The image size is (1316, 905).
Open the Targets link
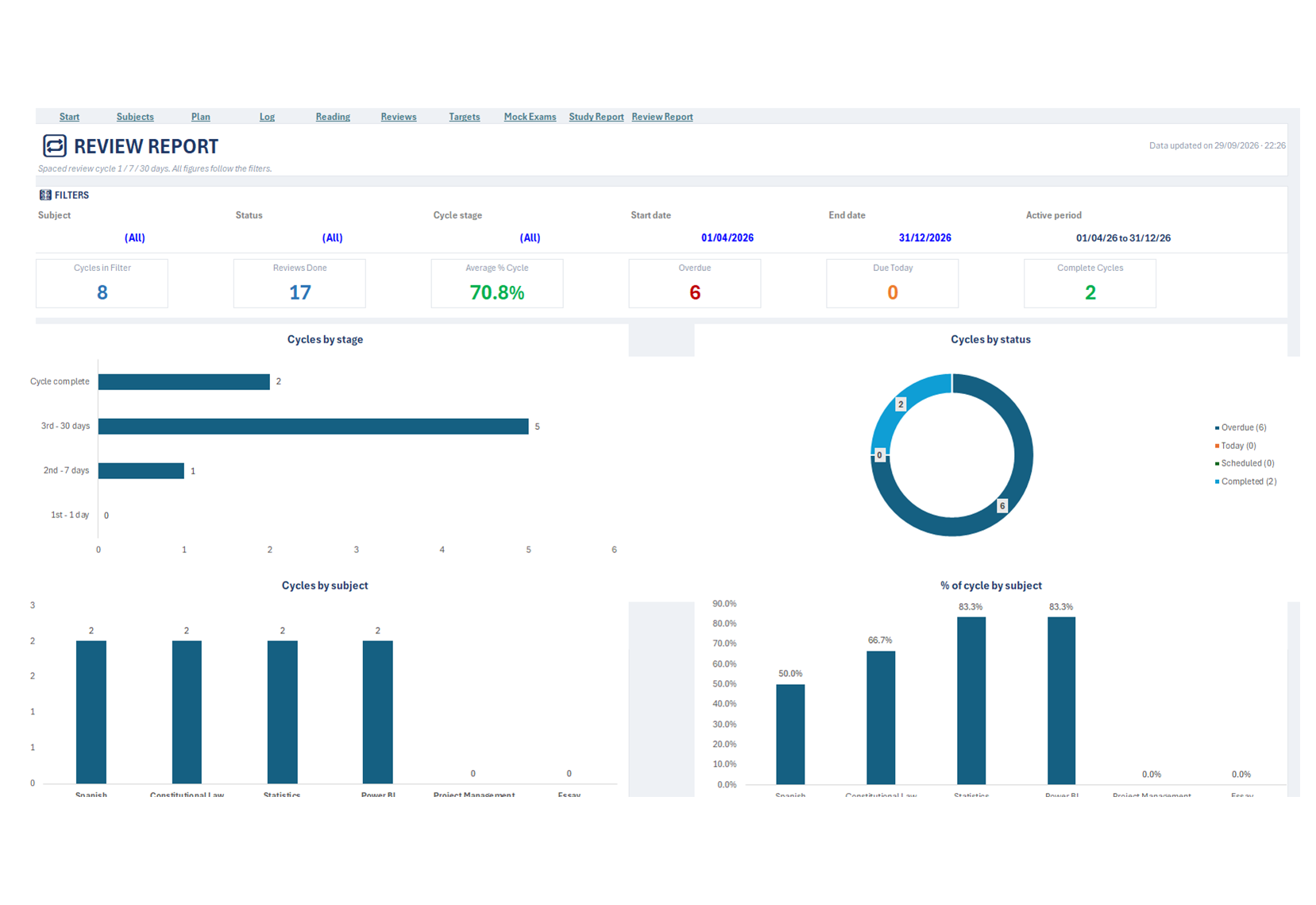point(465,117)
